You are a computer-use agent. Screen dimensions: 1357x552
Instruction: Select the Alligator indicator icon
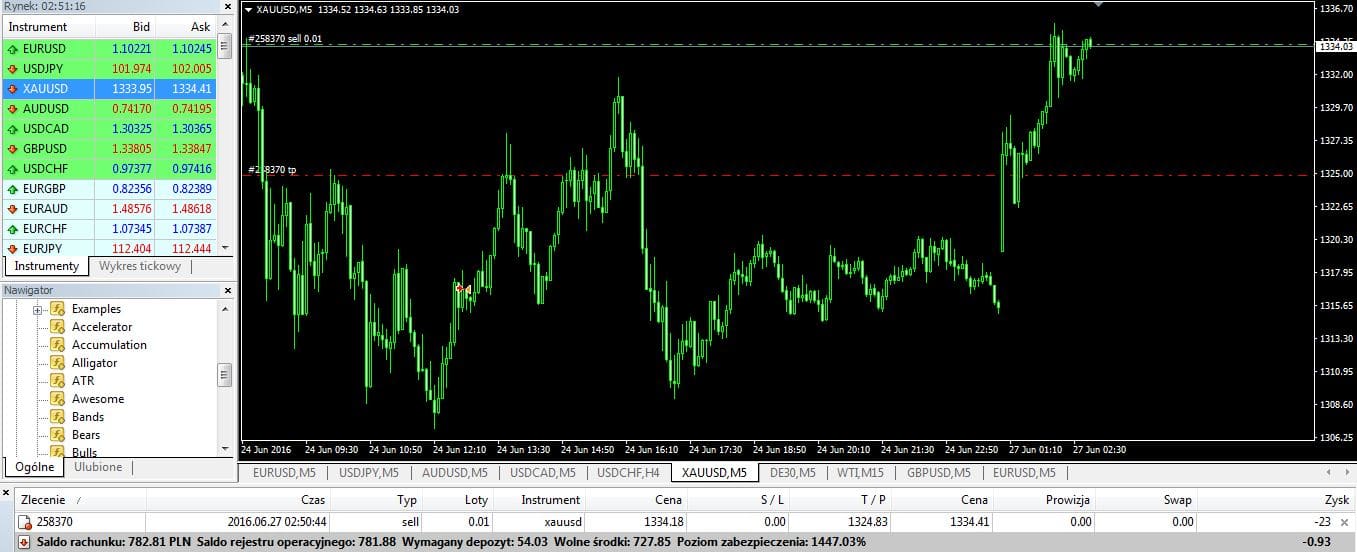58,363
